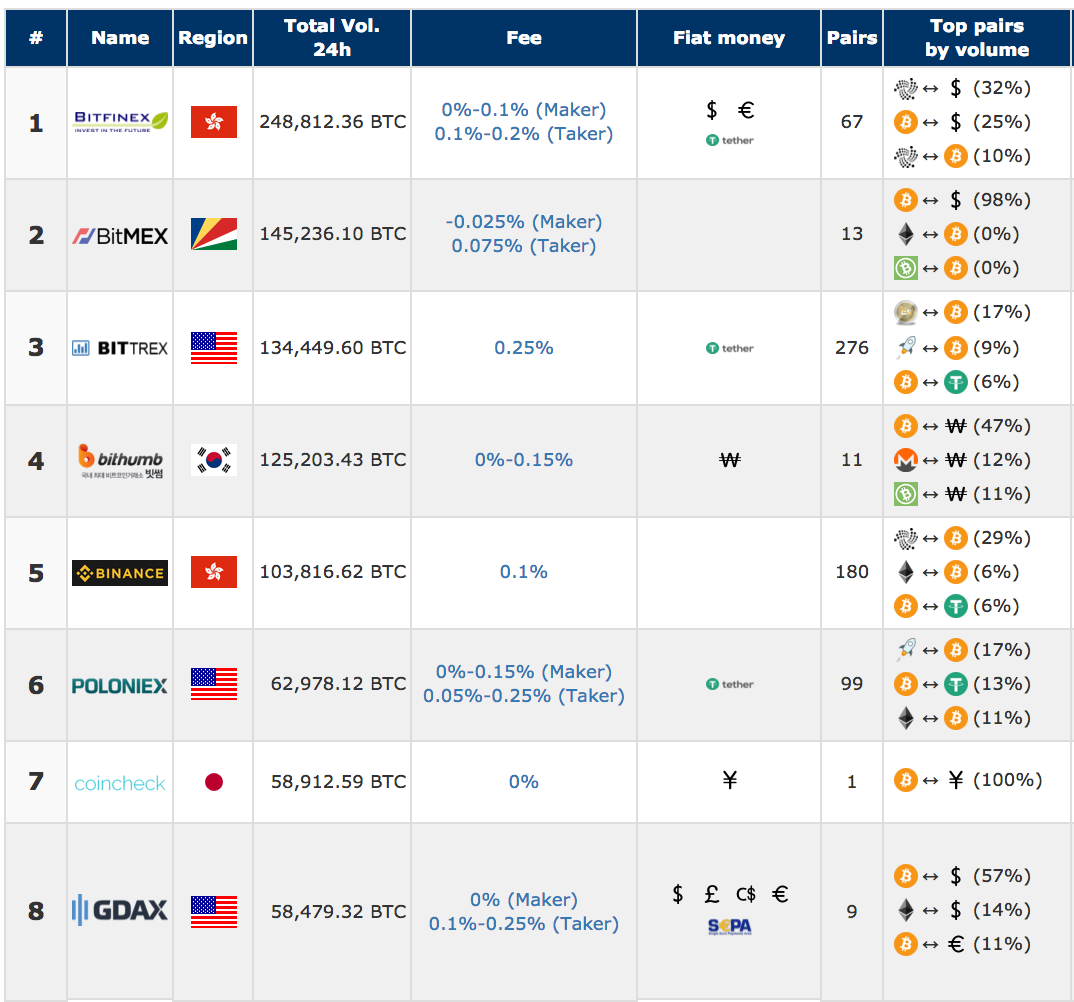Image resolution: width=1074 pixels, height=1002 pixels.
Task: Click the Monero icon in Bithumb top pairs
Action: click(906, 460)
